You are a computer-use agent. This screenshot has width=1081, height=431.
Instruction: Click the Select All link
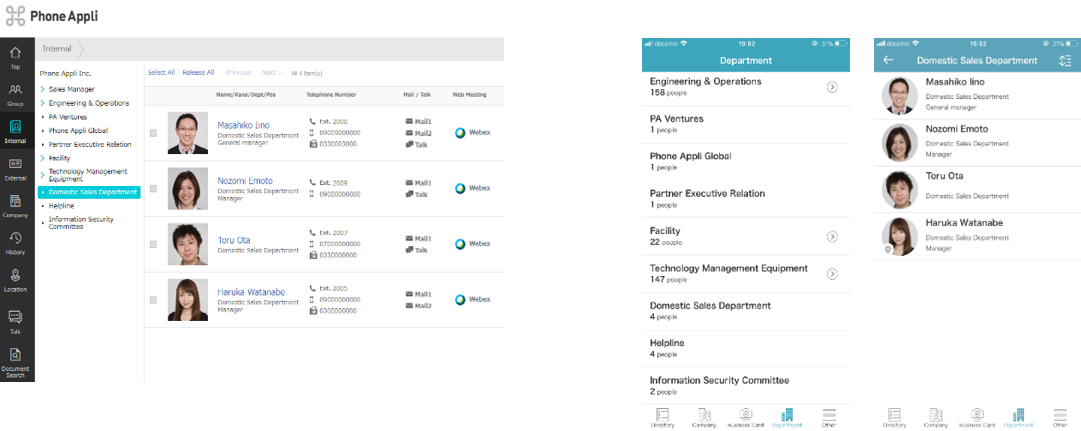[x=161, y=72]
